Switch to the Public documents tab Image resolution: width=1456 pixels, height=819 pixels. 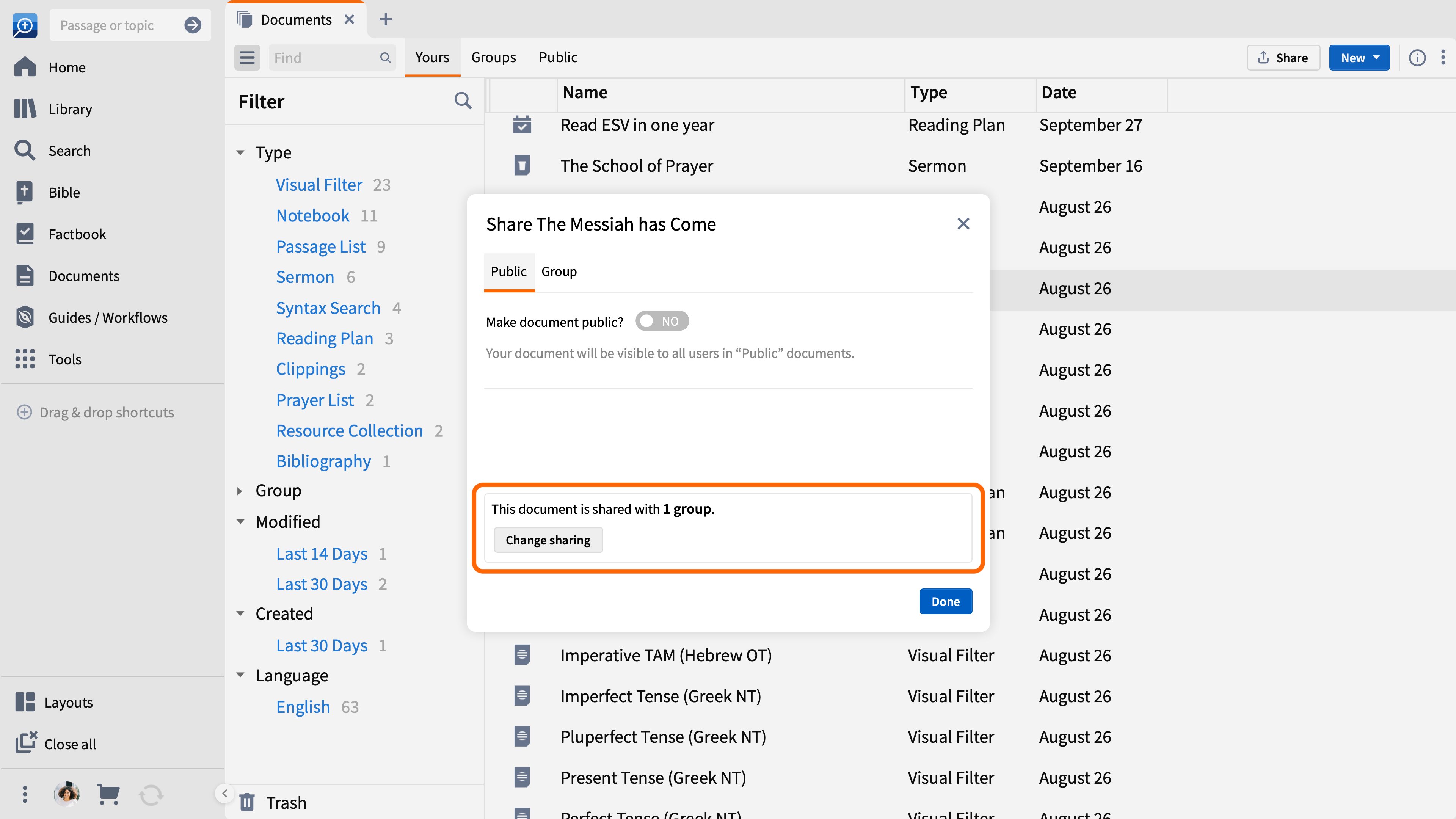point(558,57)
